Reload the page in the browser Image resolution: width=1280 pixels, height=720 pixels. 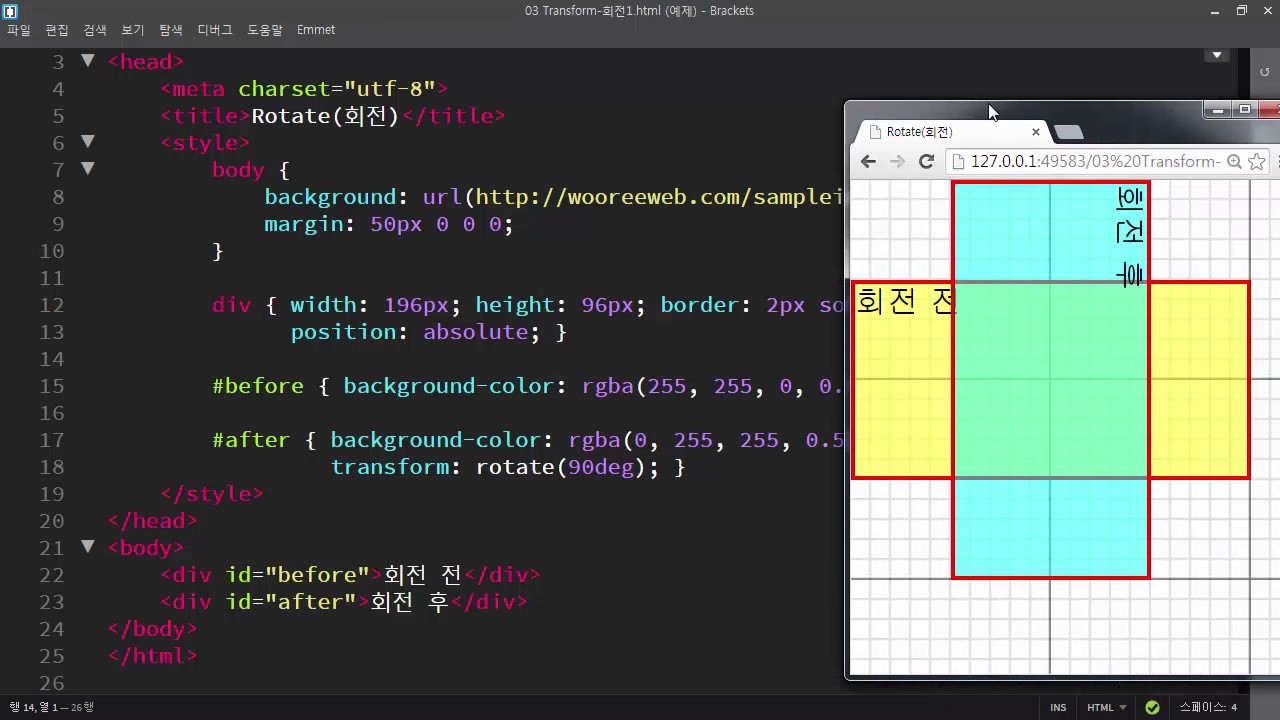926,162
